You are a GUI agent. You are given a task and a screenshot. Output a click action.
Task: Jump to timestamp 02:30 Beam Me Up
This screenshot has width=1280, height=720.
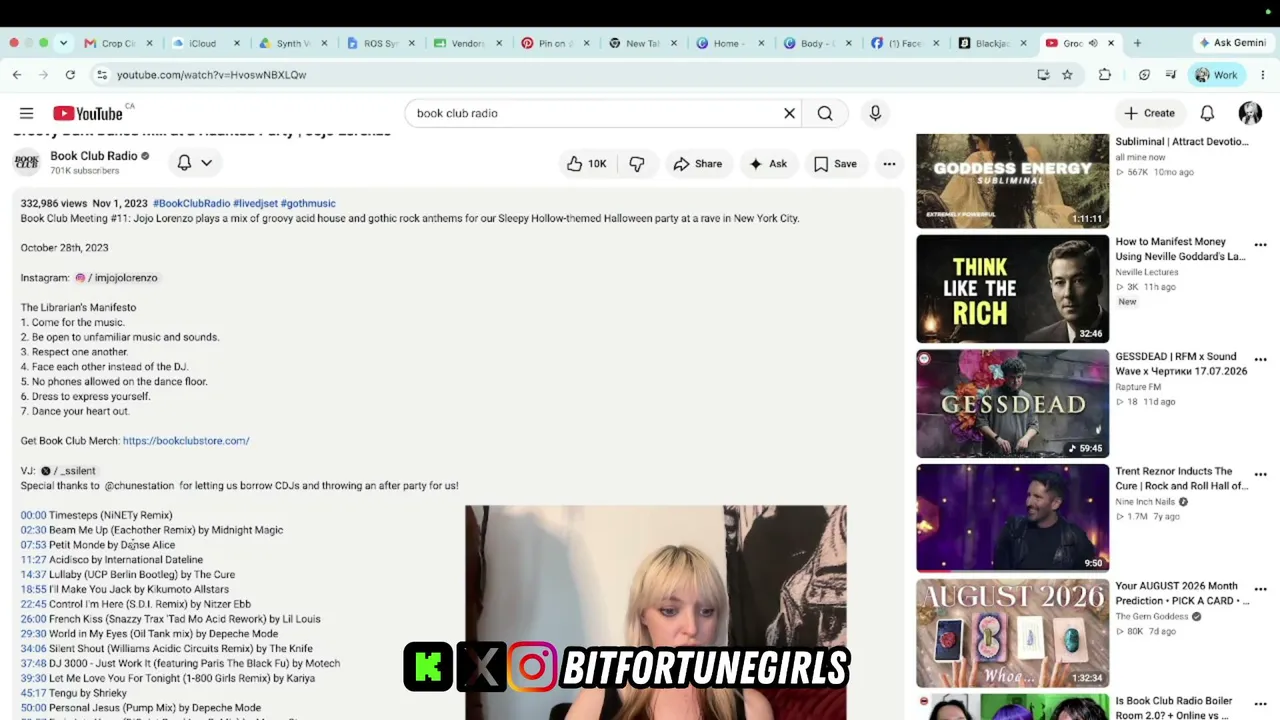[x=33, y=530]
